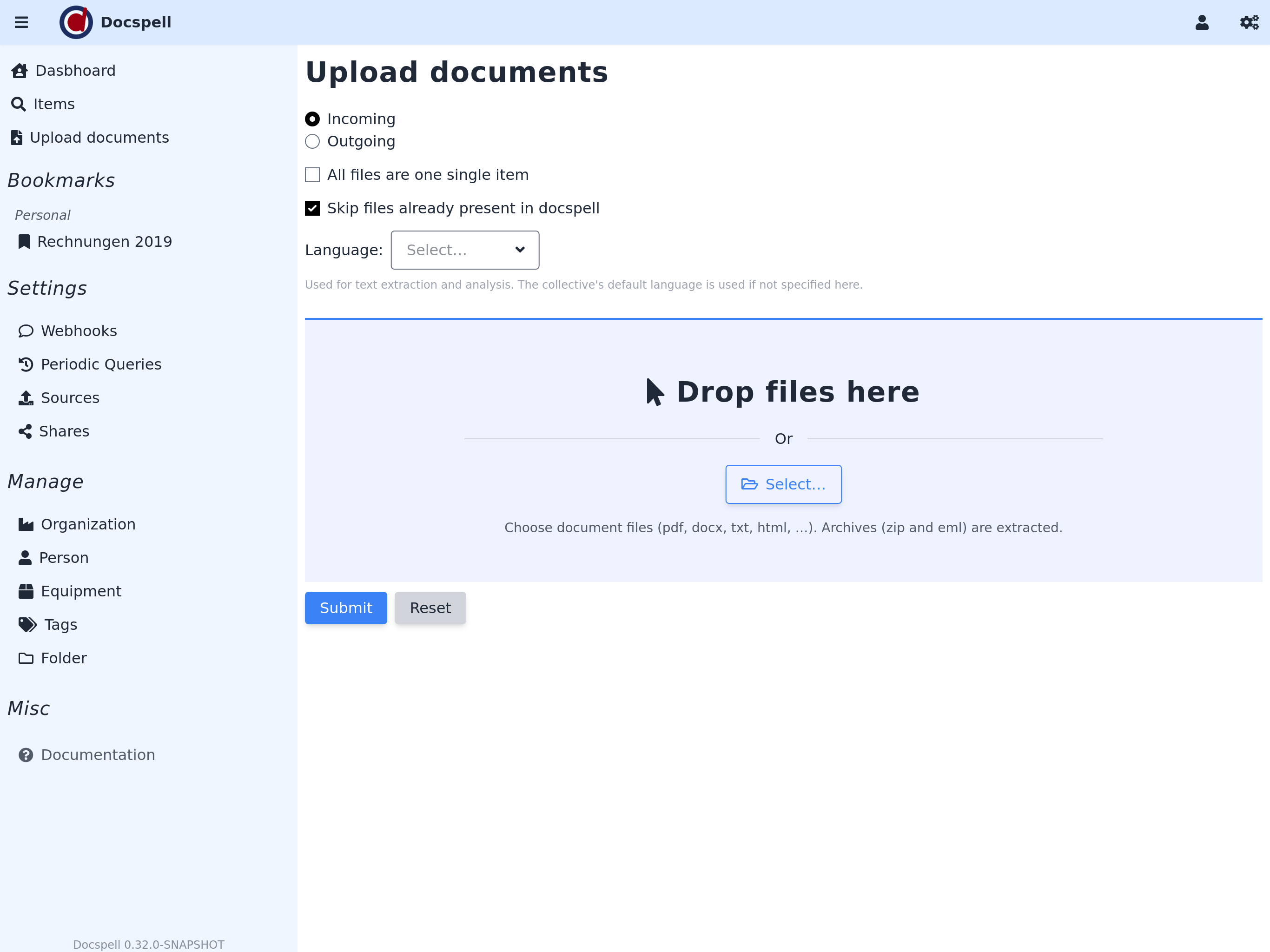
Task: Enable All files are one single item
Action: click(312, 175)
